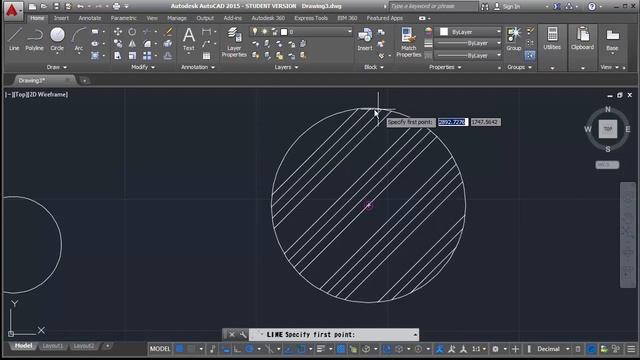640x360 pixels.
Task: Select the Line tool
Action: 14,39
